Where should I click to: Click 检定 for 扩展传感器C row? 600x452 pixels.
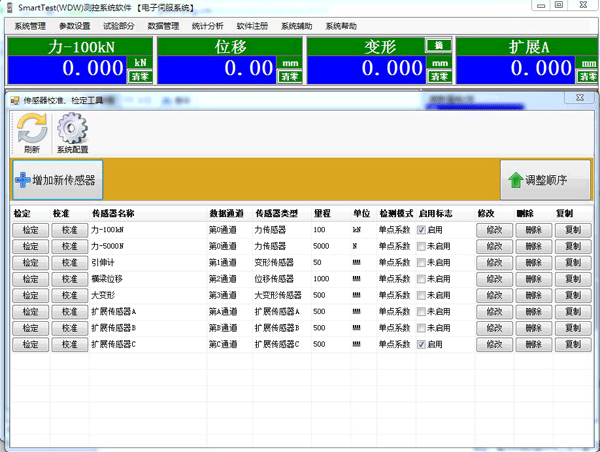[x=30, y=344]
